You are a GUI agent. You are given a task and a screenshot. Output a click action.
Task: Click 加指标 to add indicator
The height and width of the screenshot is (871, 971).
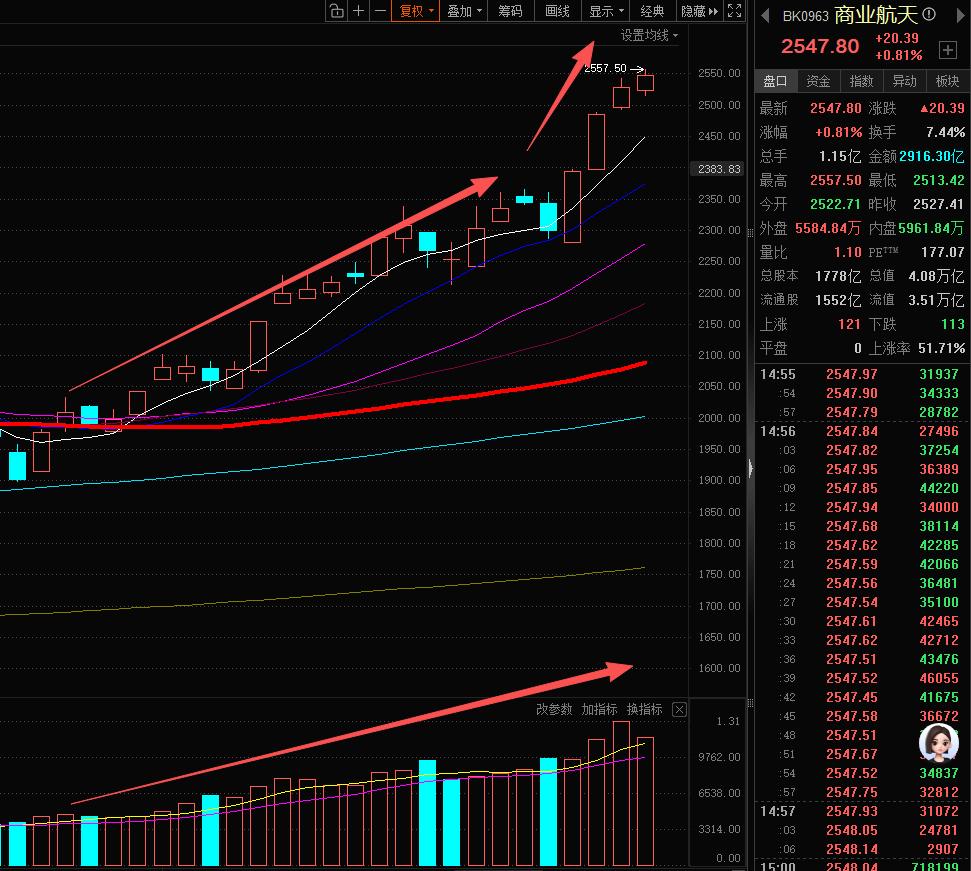[599, 709]
